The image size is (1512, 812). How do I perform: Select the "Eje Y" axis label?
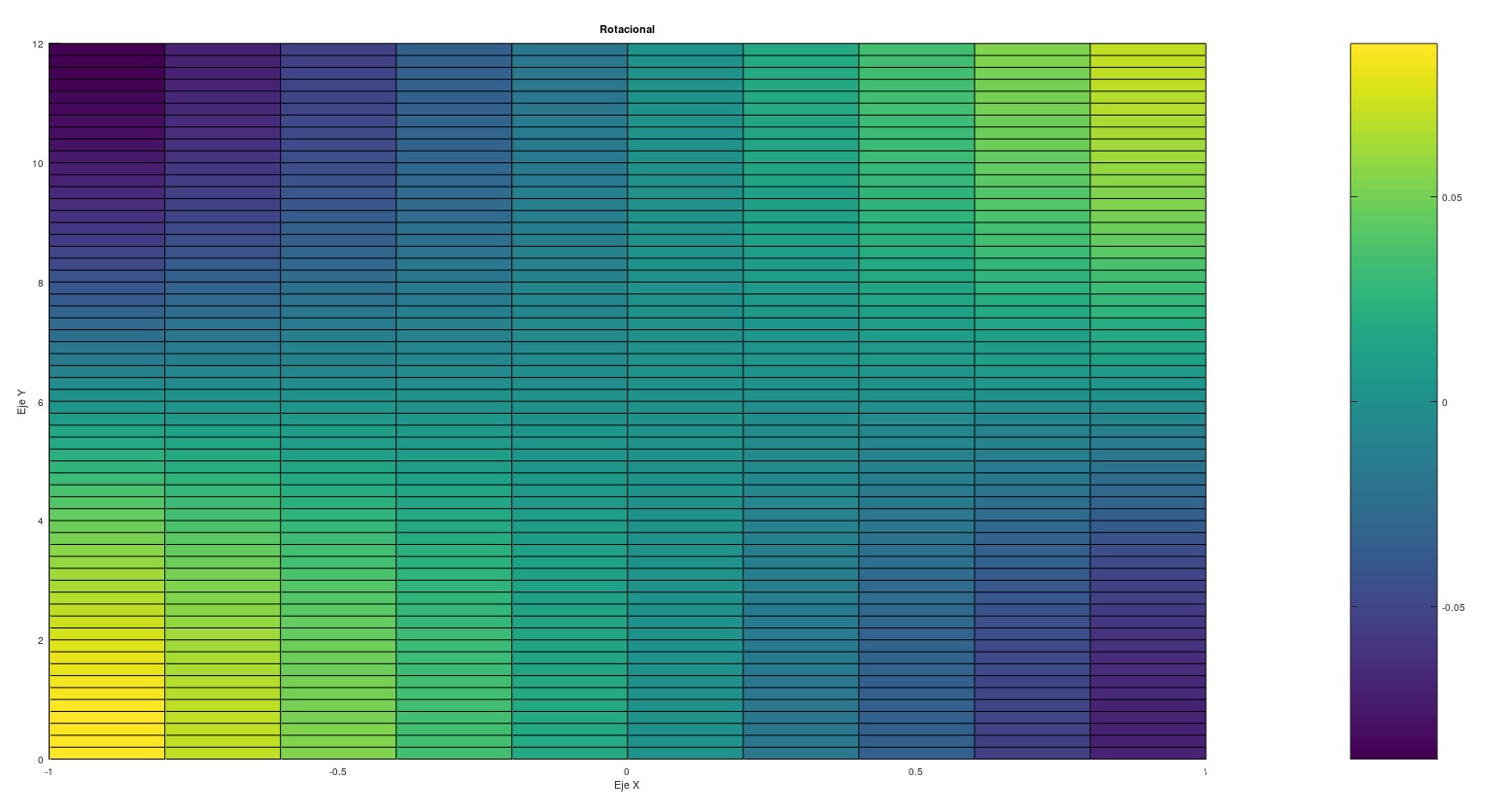point(21,401)
